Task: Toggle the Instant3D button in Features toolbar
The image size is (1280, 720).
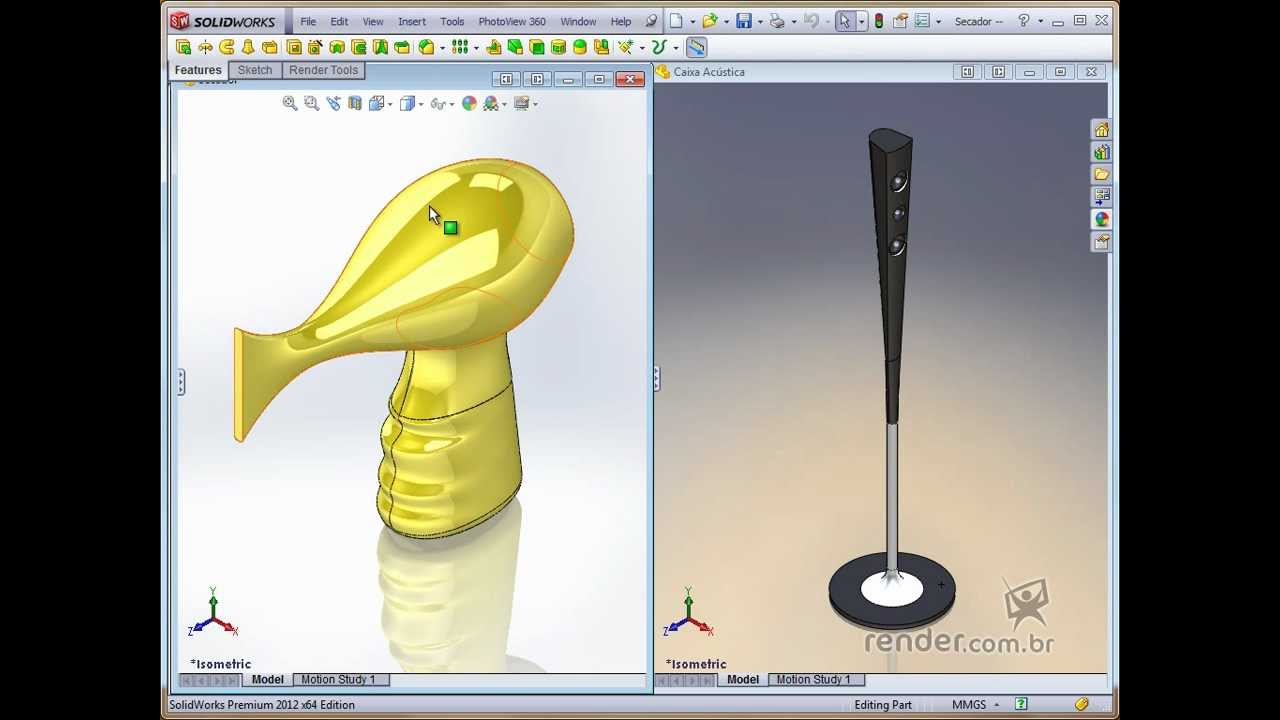Action: 696,47
